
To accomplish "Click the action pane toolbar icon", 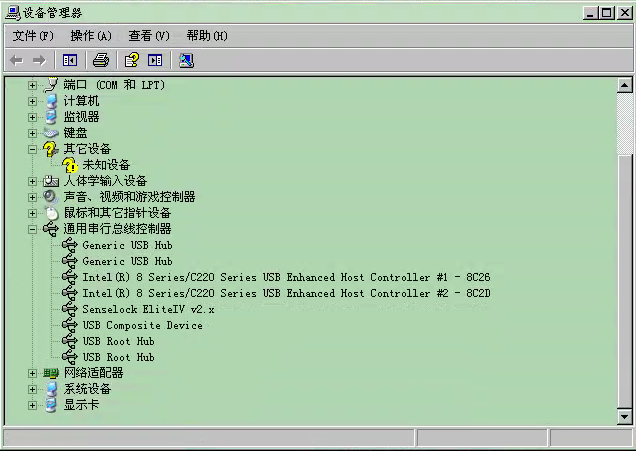I will pos(155,61).
